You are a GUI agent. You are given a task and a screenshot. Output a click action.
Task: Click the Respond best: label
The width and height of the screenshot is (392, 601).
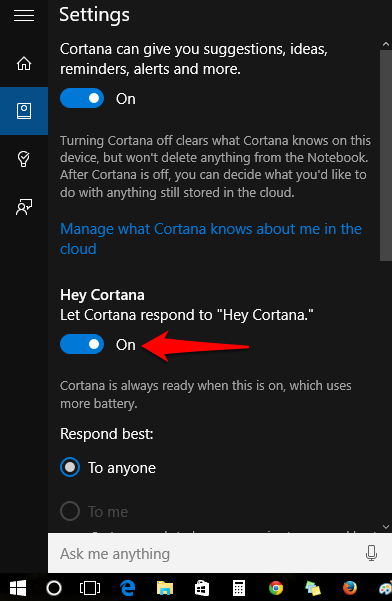point(107,434)
